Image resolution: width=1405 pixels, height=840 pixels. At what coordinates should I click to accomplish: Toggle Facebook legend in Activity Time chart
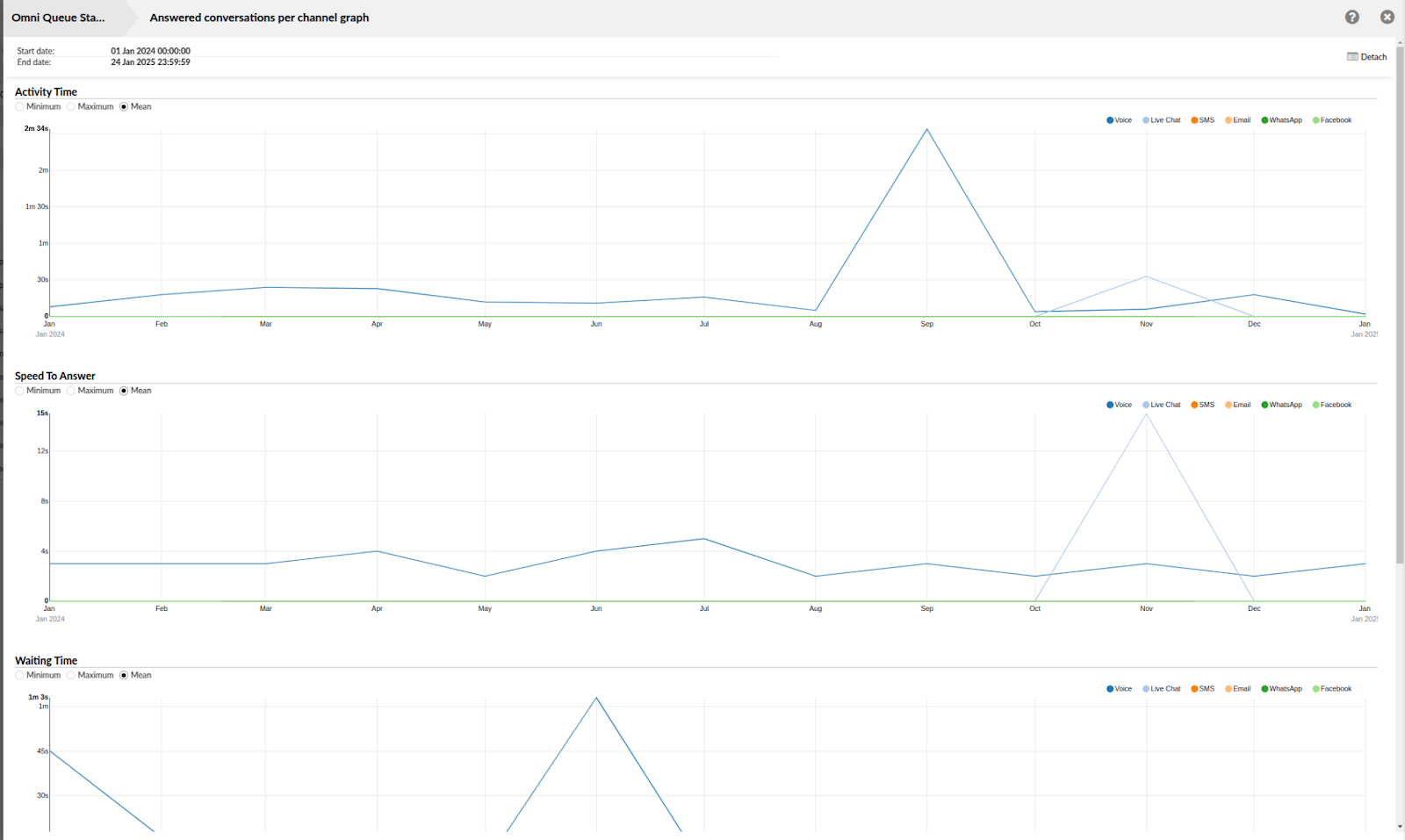coord(1332,120)
